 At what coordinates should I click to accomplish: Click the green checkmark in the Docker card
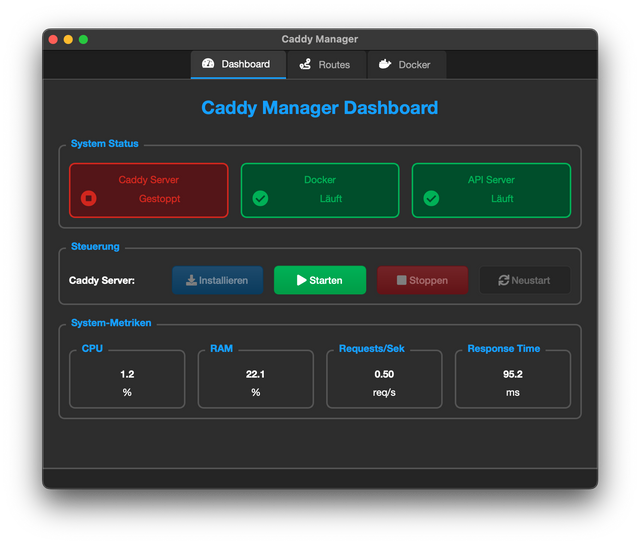[x=260, y=198]
